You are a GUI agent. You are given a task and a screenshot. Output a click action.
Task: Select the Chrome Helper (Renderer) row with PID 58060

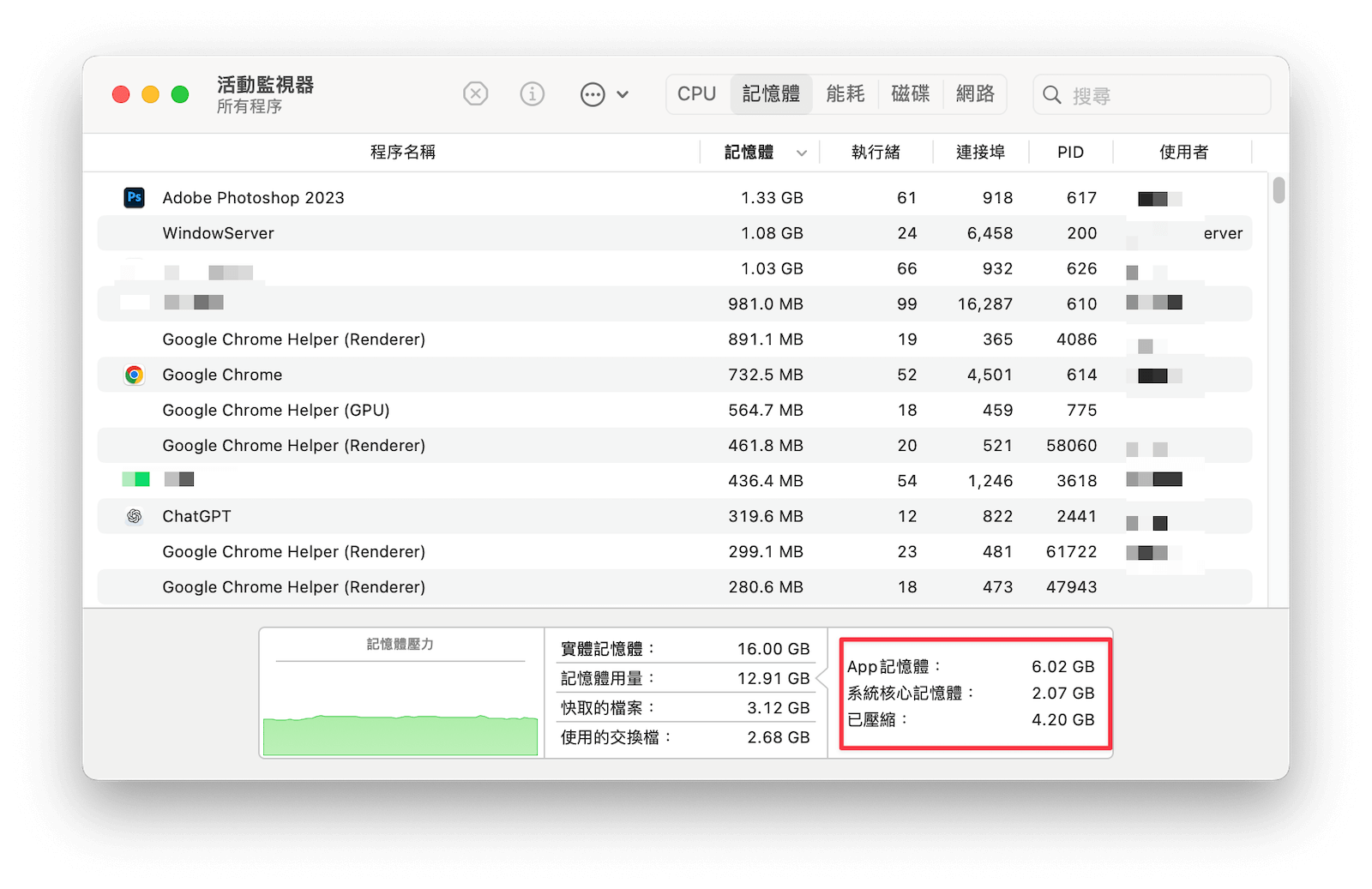(x=675, y=446)
